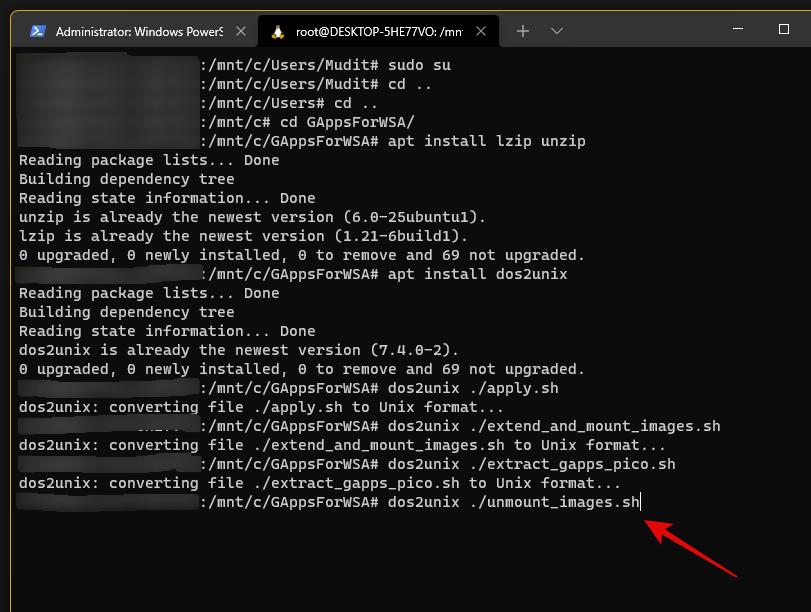Screen dimensions: 811x612
Task: Click the 'dos2unix ./apply.sh' command text
Action: tap(474, 388)
